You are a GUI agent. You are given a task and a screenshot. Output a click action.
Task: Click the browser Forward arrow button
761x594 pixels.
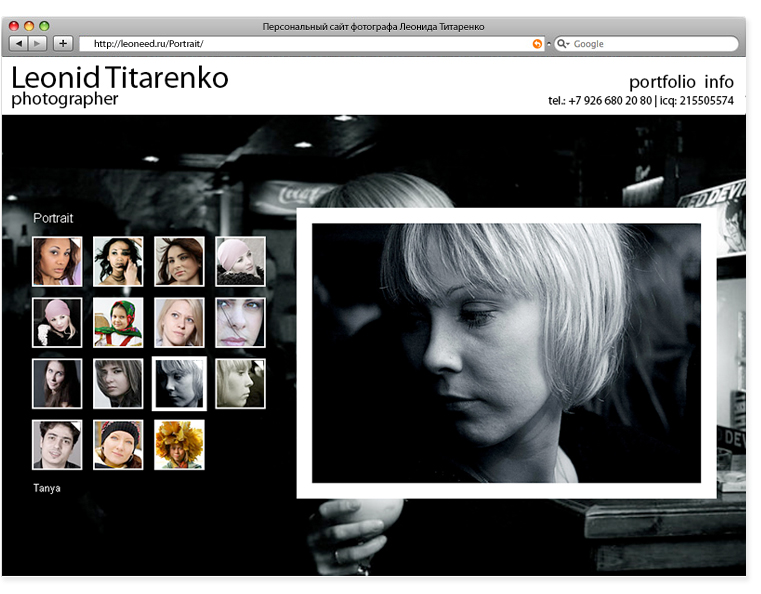(38, 44)
